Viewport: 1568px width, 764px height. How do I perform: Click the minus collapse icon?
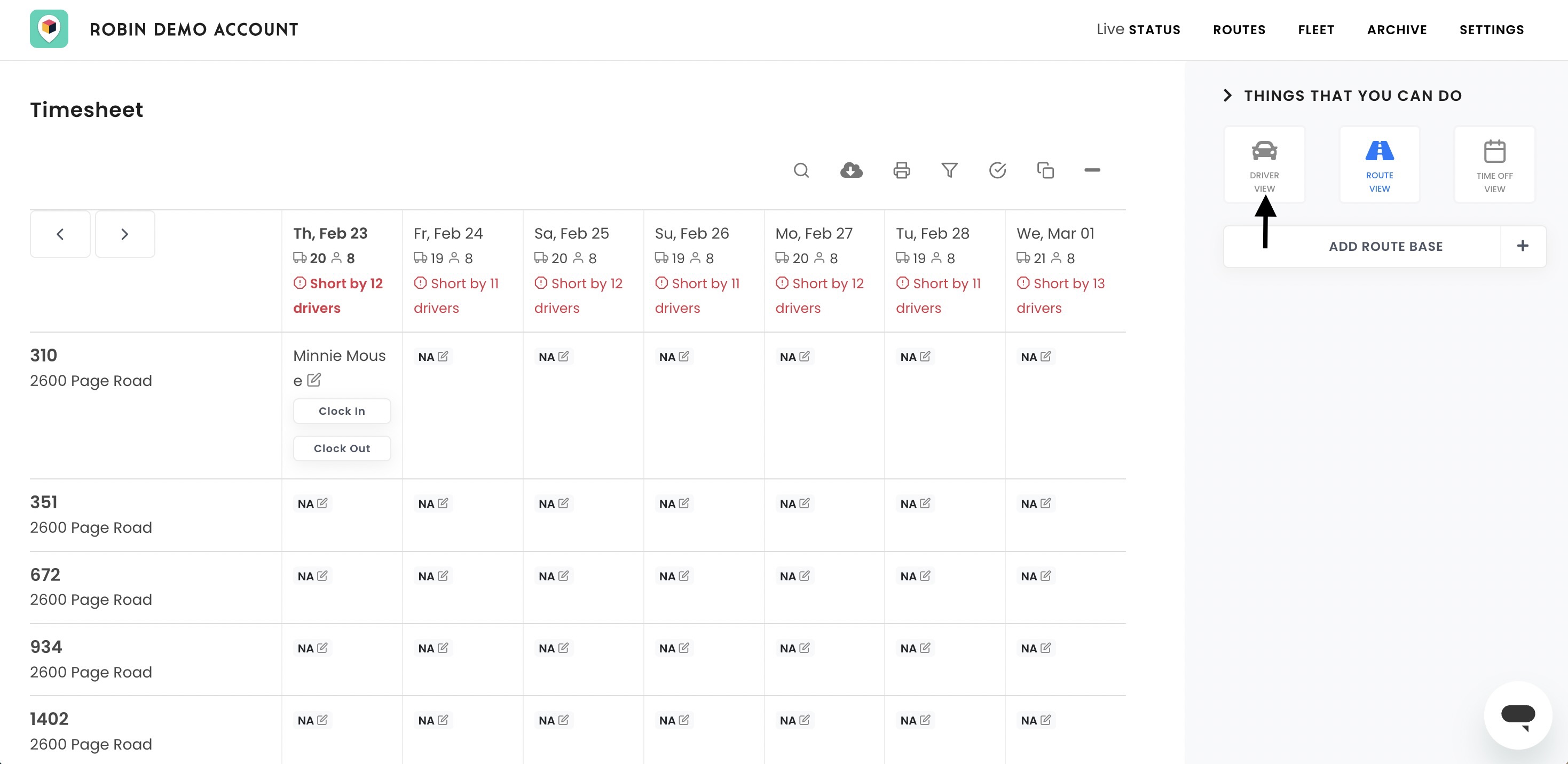coord(1092,170)
